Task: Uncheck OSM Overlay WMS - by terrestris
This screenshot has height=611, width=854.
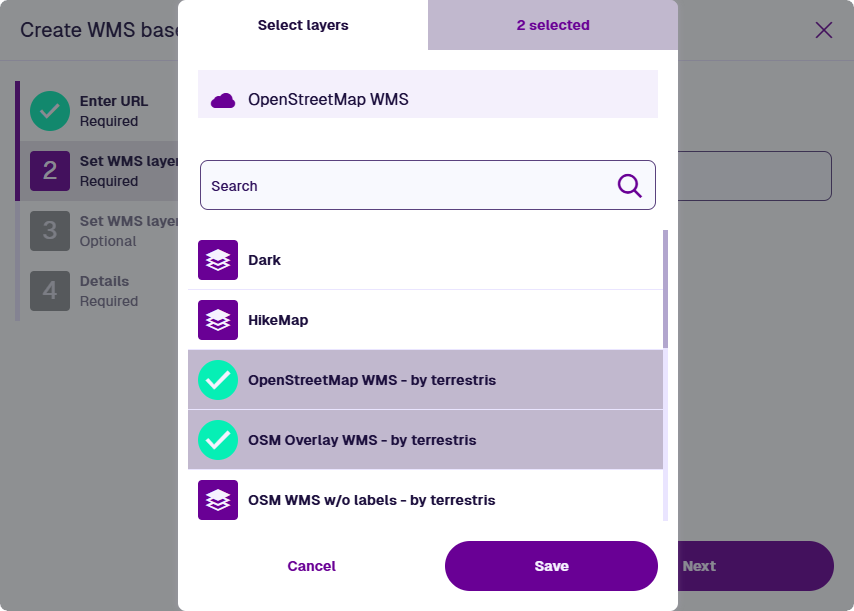Action: click(x=218, y=440)
